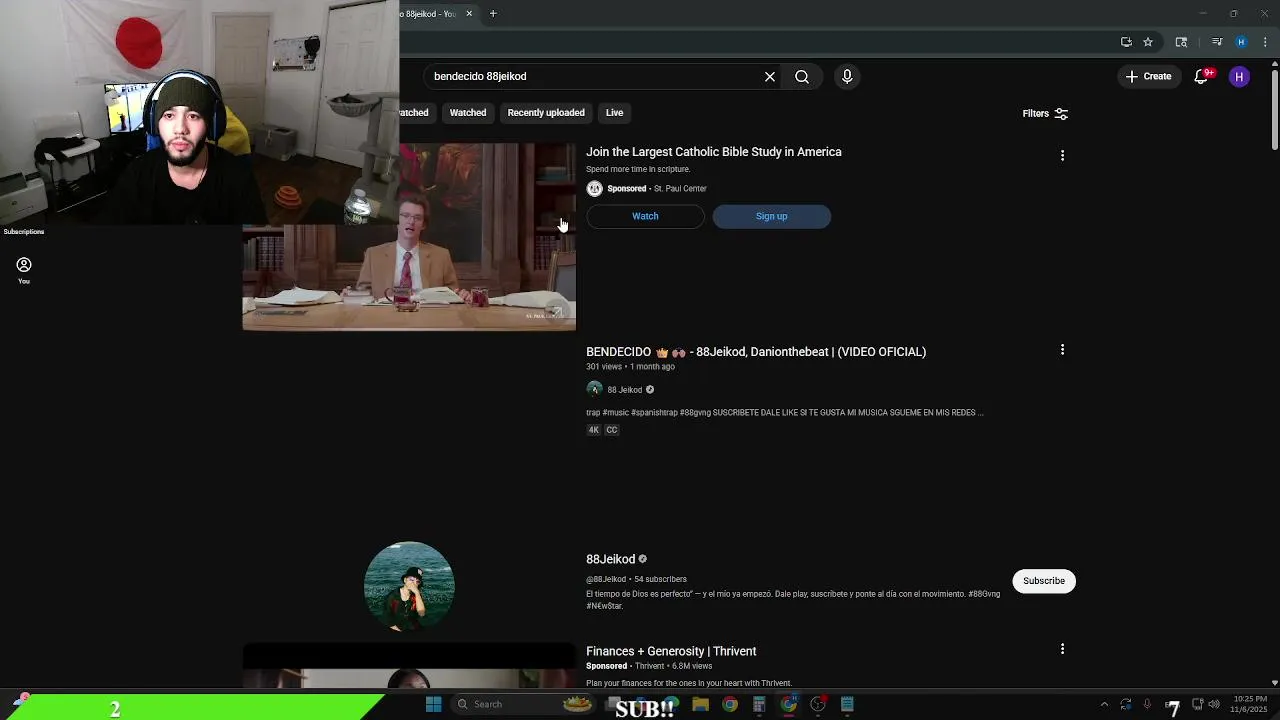The height and width of the screenshot is (720, 1280).
Task: Open the Chrome profile H avatar
Action: (1241, 42)
